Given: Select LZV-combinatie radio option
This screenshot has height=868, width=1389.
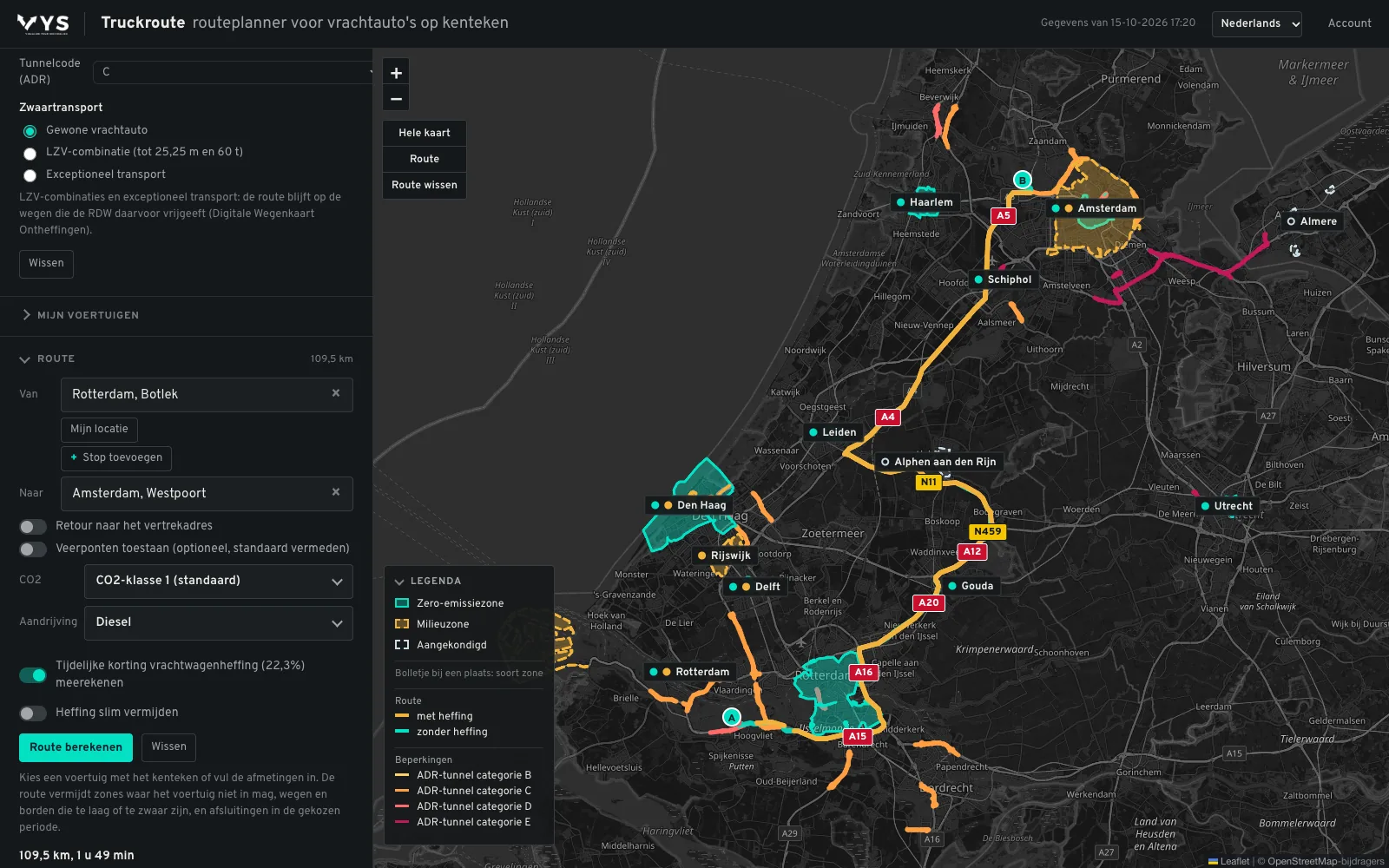Looking at the screenshot, I should pyautogui.click(x=30, y=154).
